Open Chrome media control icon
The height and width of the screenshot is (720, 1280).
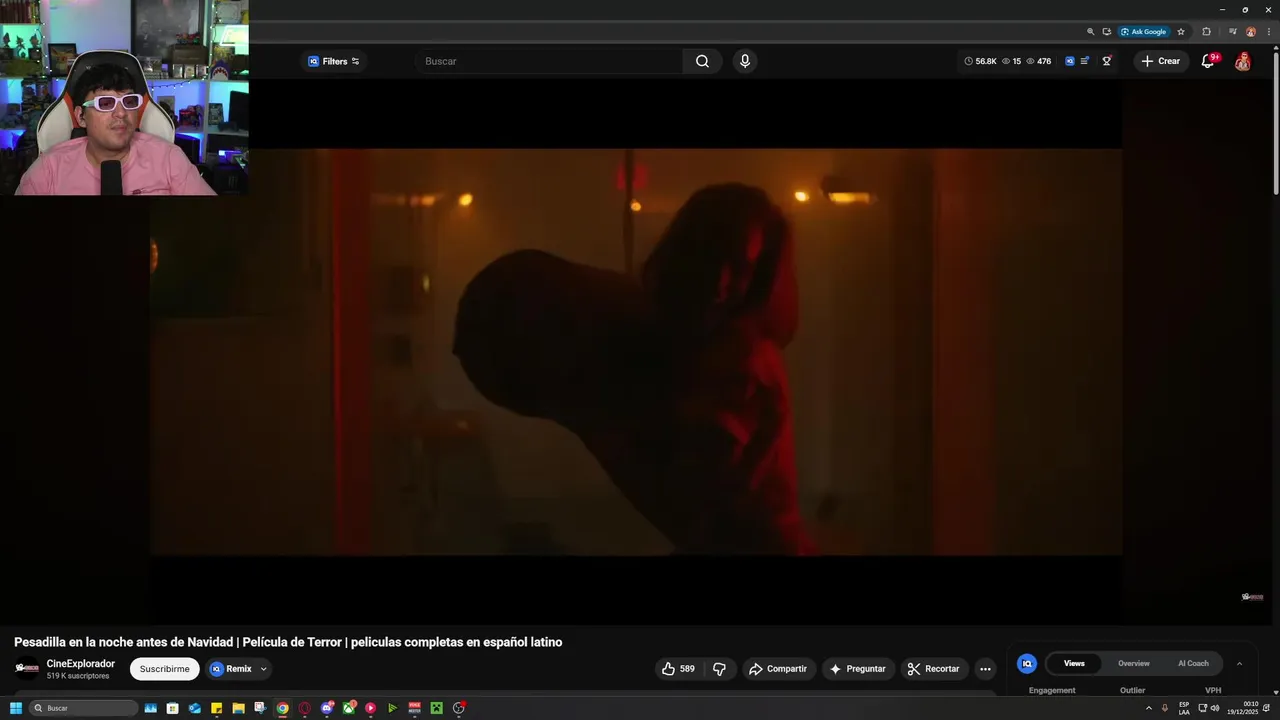pos(1233,31)
